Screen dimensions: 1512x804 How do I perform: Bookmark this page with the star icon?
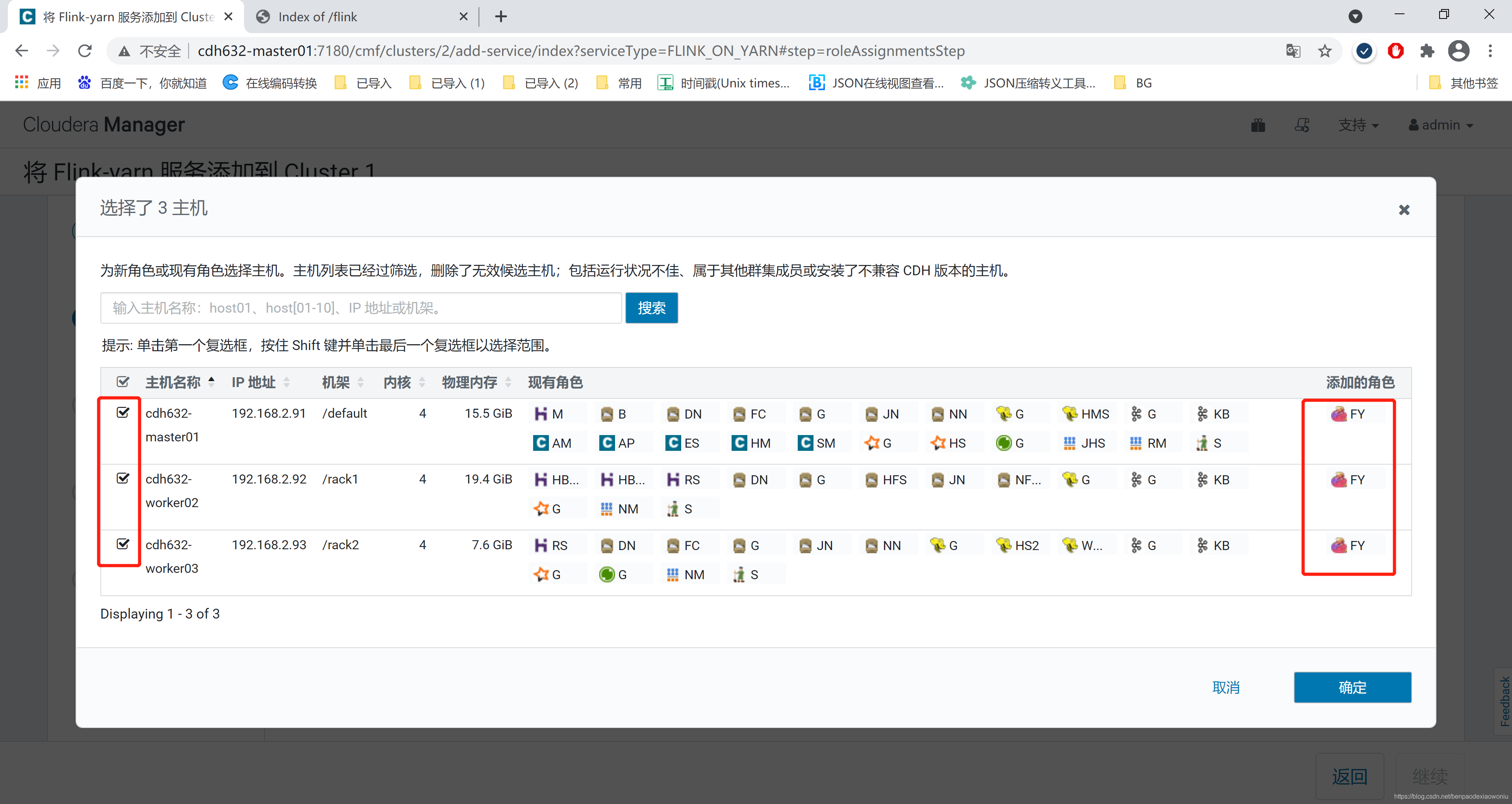coord(1325,51)
